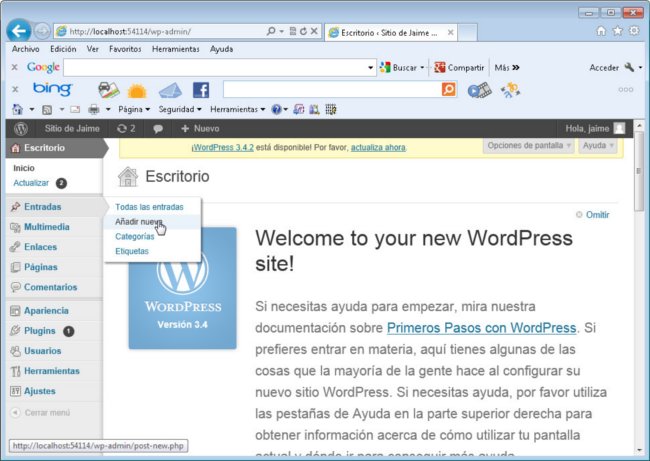Click the Google toolbar Compartir button

[x=459, y=68]
